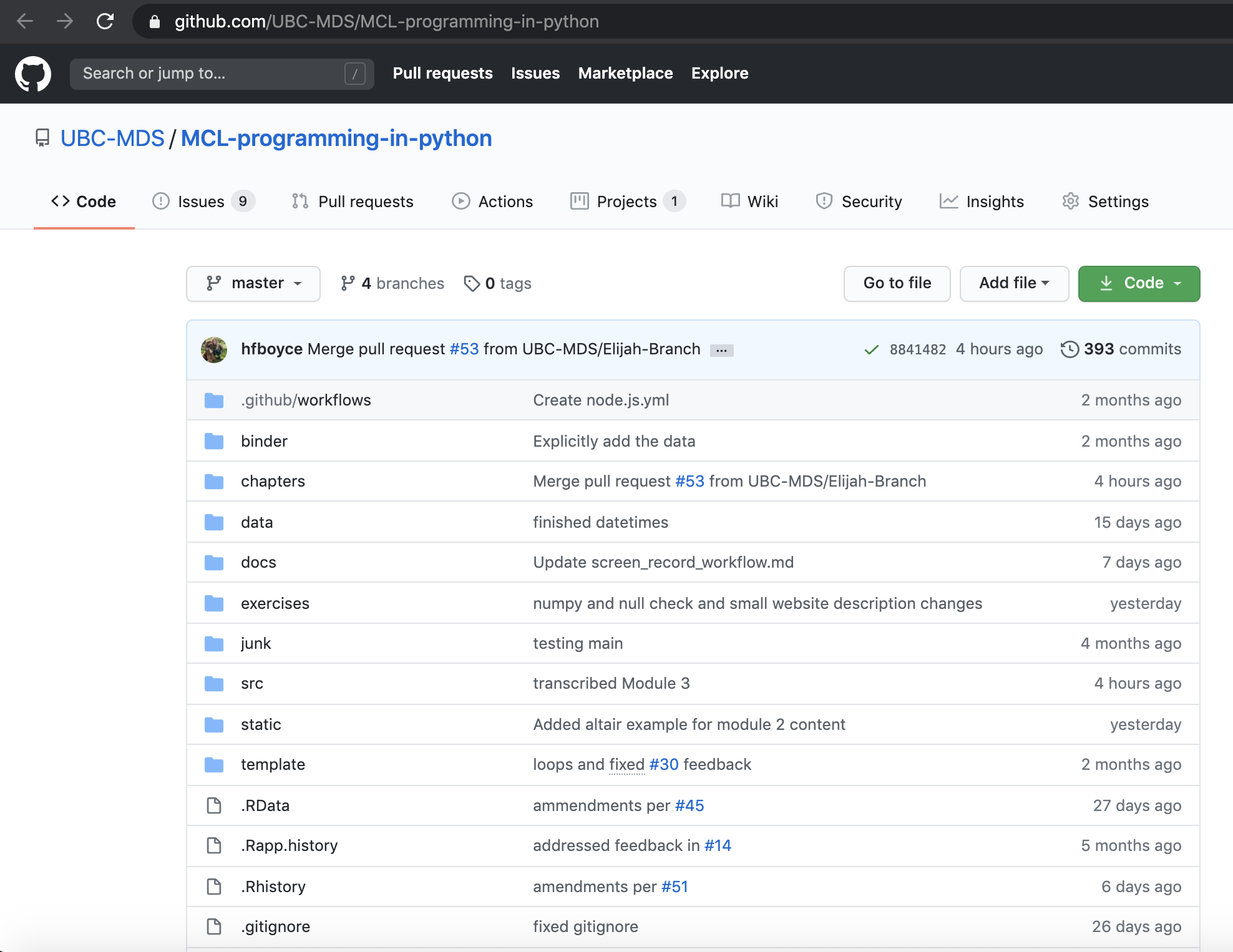
Task: Click the Go to file button
Action: coord(897,284)
